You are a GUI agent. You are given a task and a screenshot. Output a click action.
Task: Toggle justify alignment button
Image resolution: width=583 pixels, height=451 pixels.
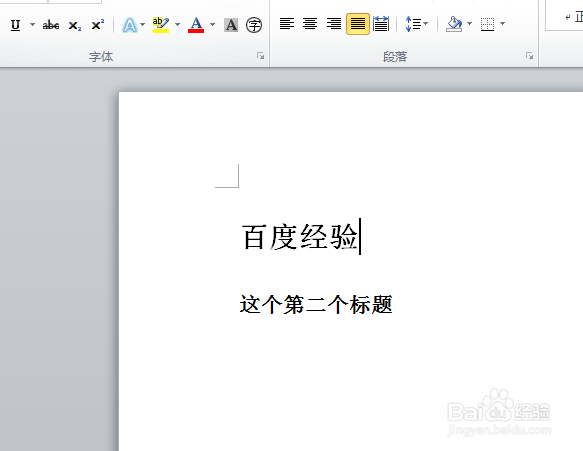[358, 24]
